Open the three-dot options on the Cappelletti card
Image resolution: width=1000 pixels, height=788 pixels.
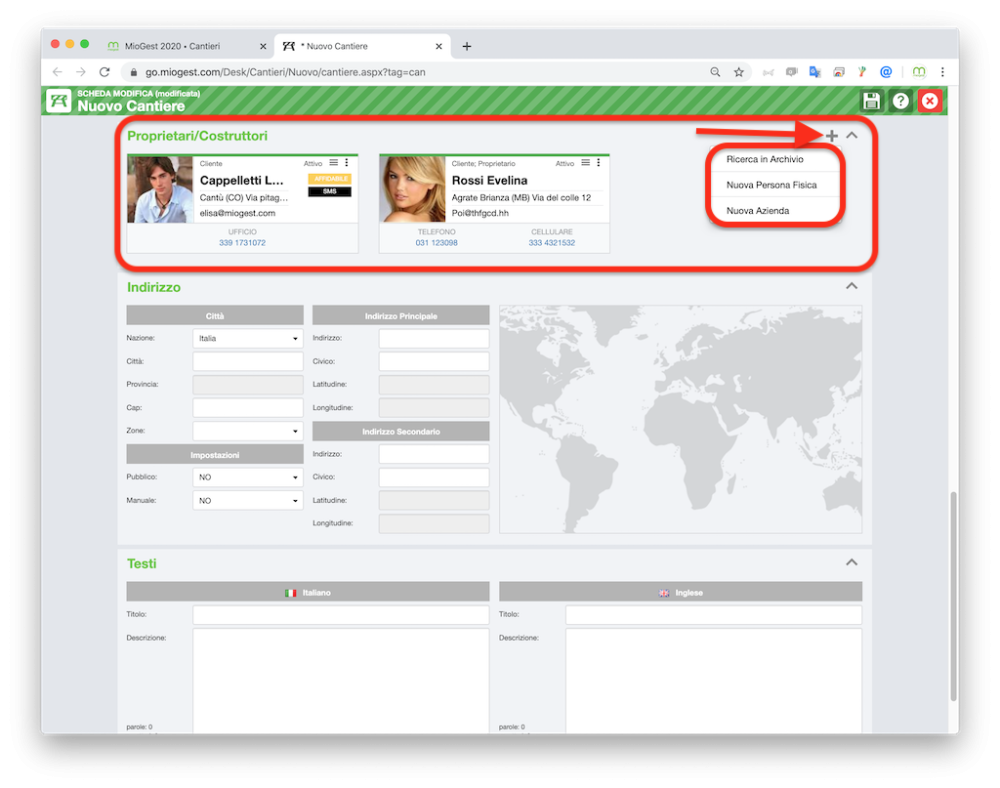[x=346, y=163]
